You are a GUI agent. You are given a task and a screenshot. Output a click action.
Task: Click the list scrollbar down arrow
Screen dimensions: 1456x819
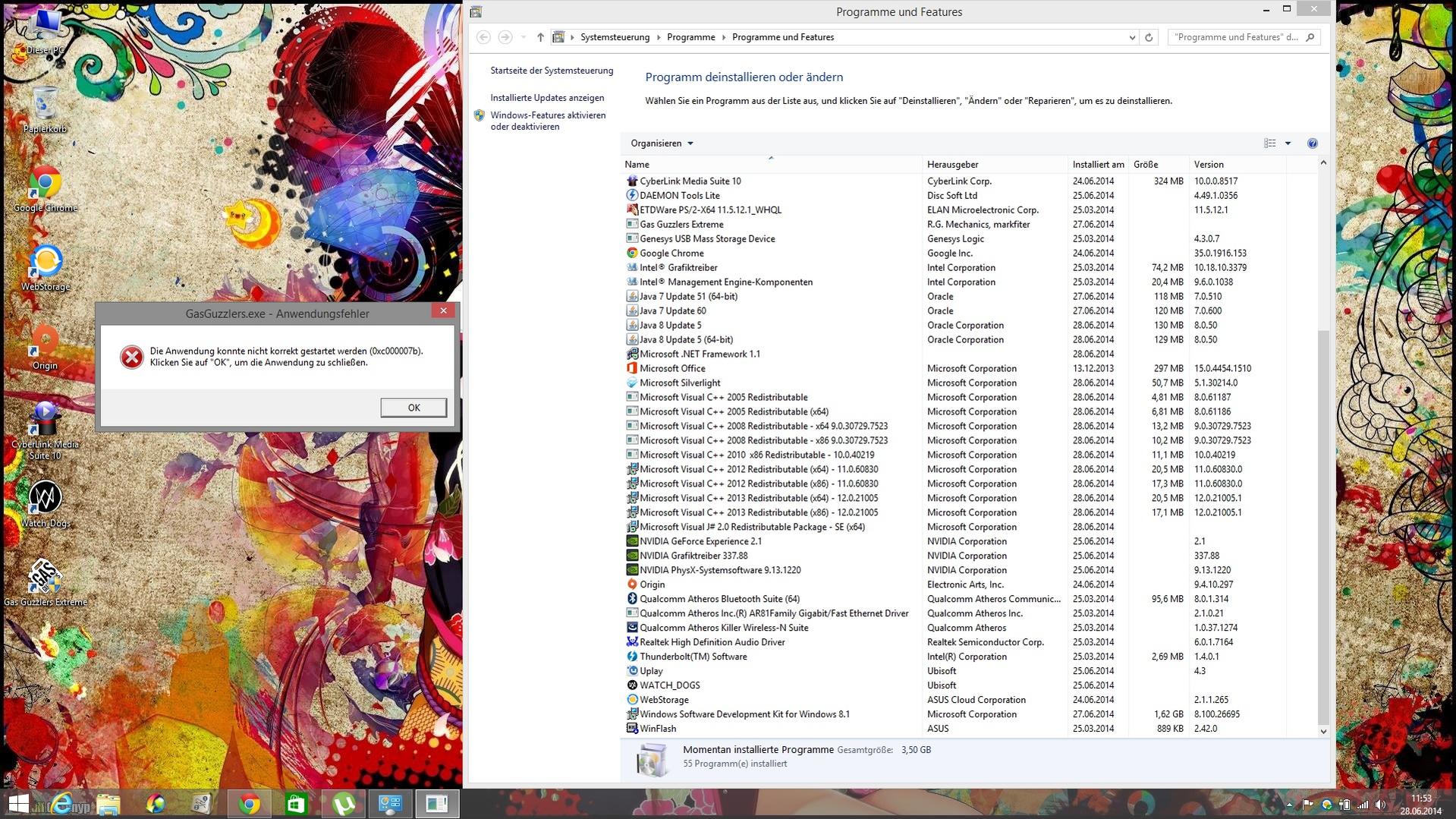[x=1323, y=732]
